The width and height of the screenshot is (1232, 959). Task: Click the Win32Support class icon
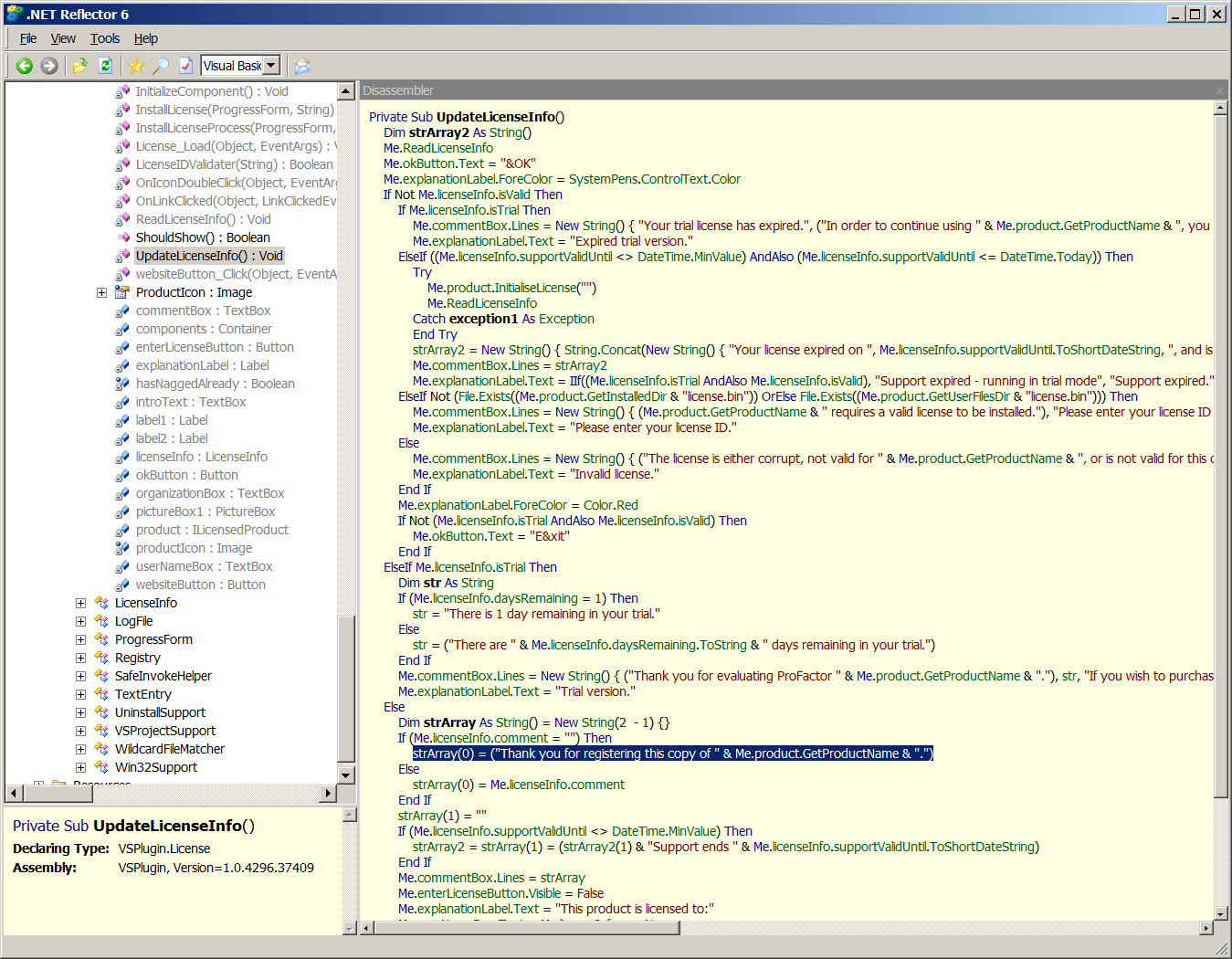pos(101,767)
